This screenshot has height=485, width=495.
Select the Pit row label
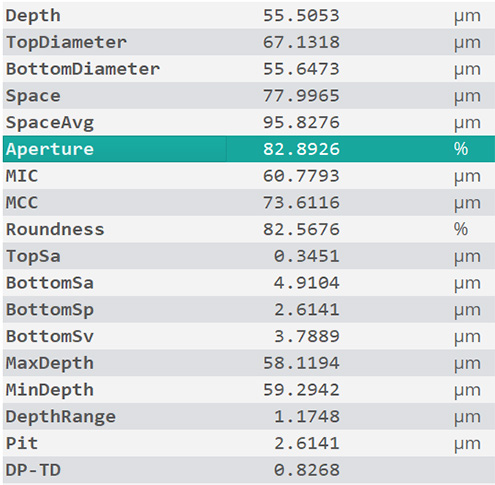pos(22,443)
